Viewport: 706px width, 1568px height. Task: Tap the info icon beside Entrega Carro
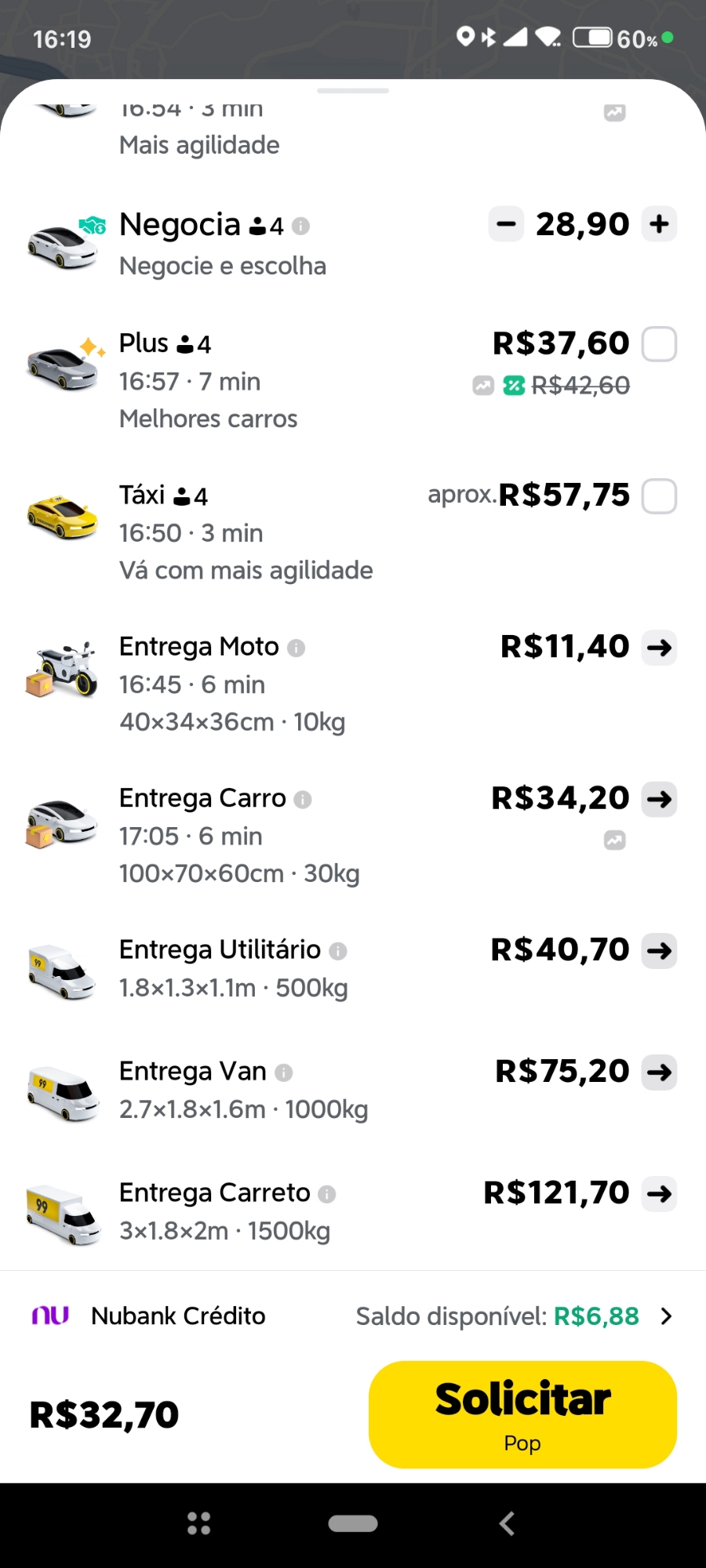303,799
